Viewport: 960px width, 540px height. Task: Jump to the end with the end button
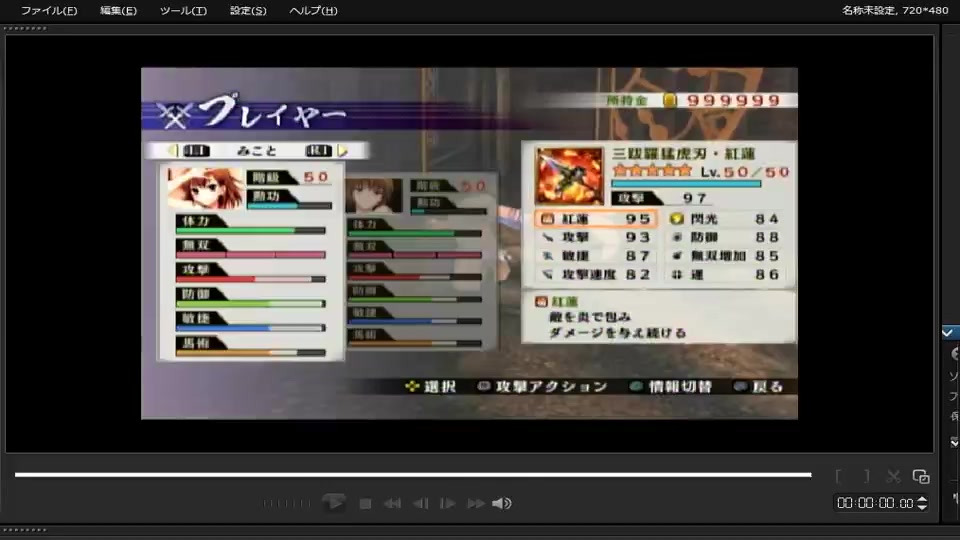[x=476, y=503]
